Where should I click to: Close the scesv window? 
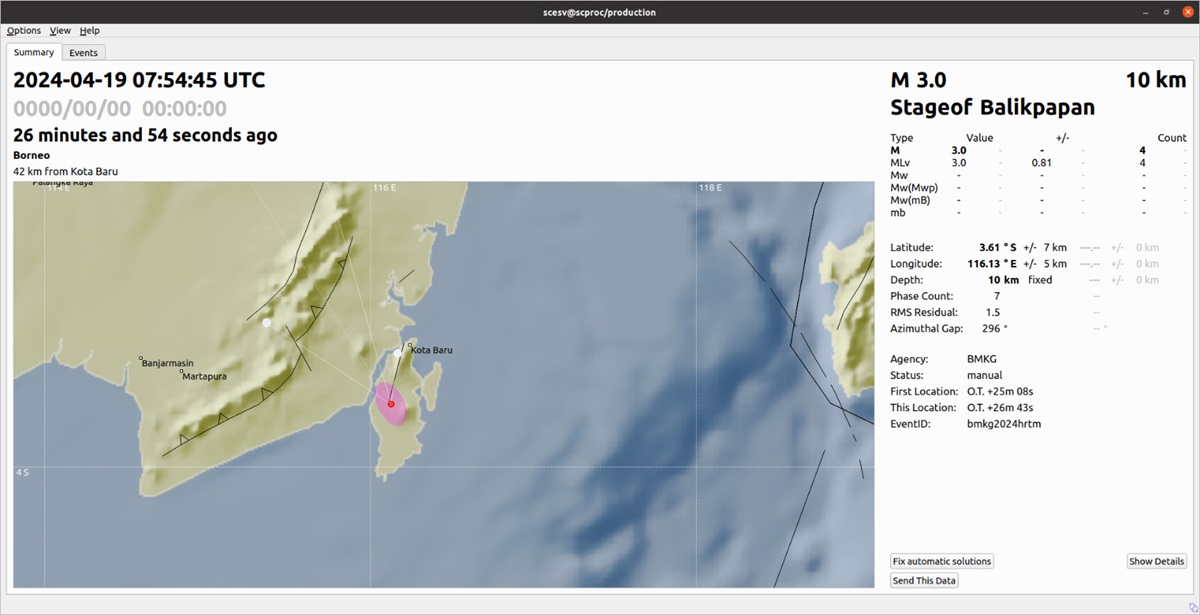1185,12
